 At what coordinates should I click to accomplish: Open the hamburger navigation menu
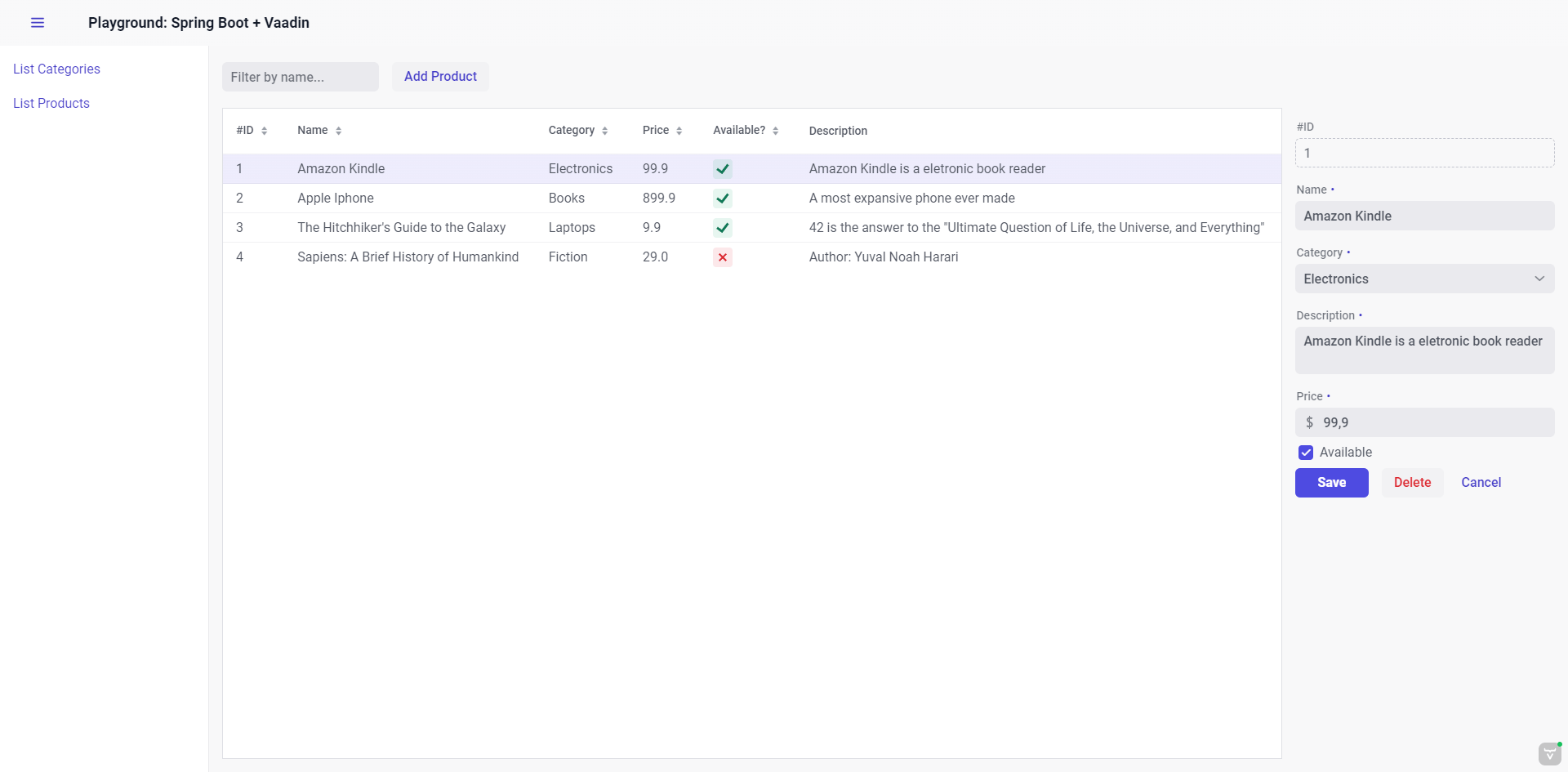coord(38,23)
